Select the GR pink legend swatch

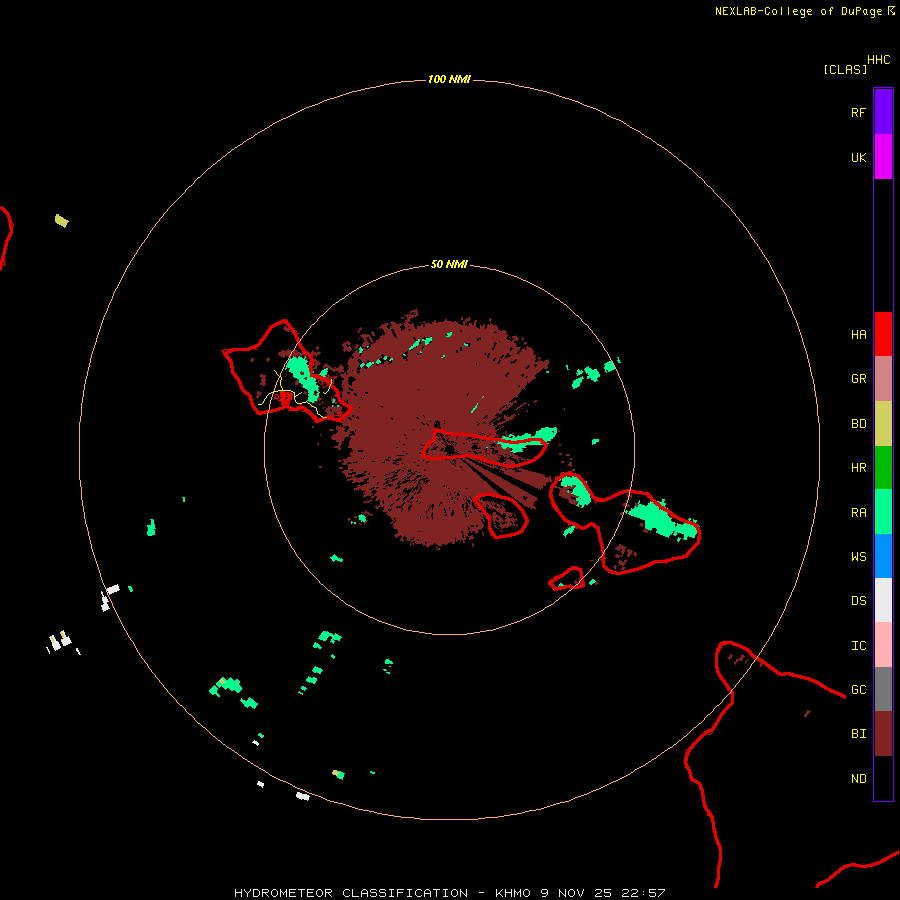[883, 379]
